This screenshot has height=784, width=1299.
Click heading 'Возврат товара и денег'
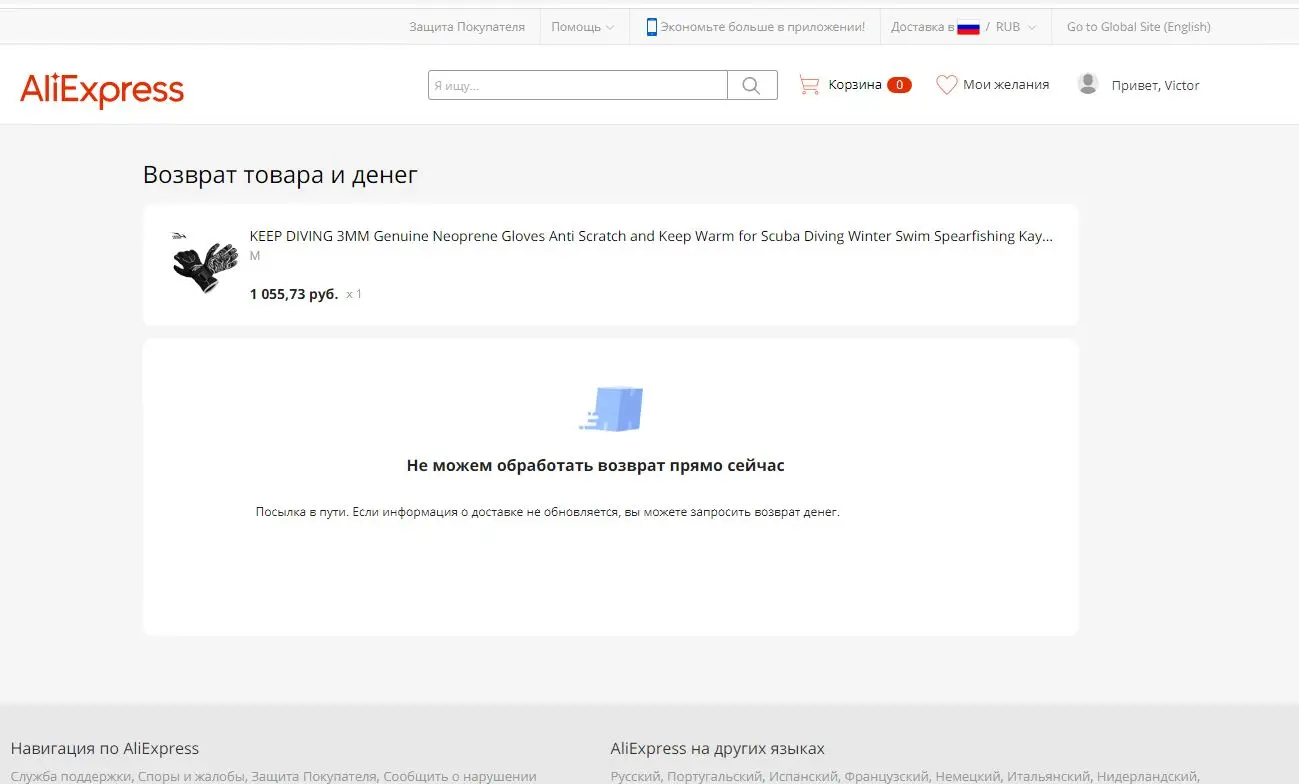280,175
